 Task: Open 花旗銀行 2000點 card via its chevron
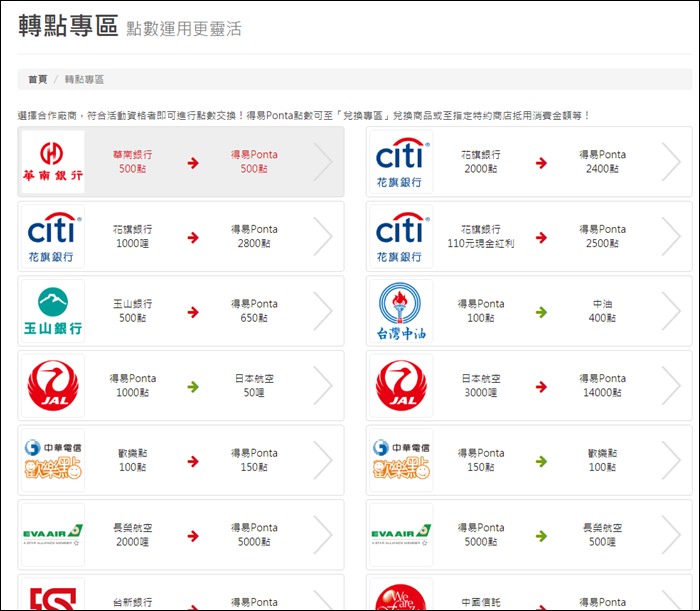point(671,162)
